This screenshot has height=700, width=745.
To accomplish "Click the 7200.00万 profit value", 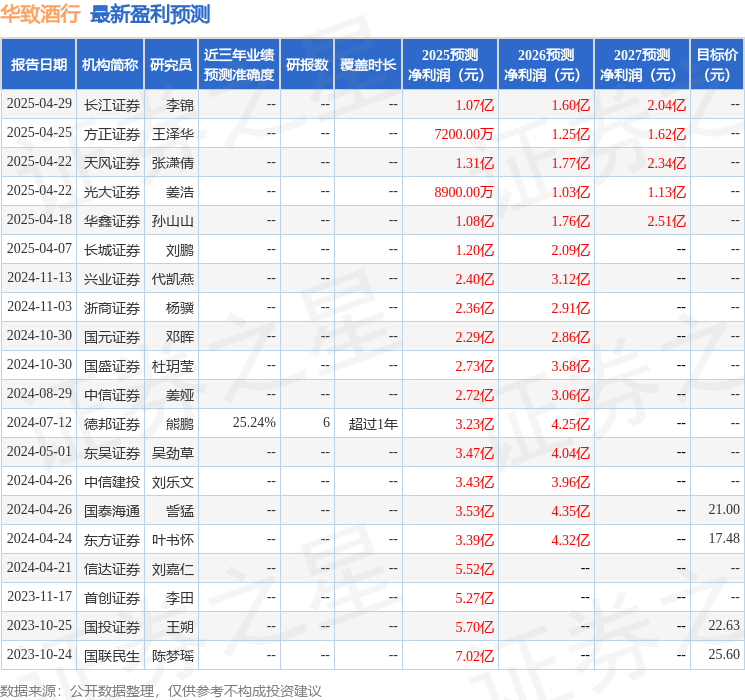I will click(x=464, y=134).
